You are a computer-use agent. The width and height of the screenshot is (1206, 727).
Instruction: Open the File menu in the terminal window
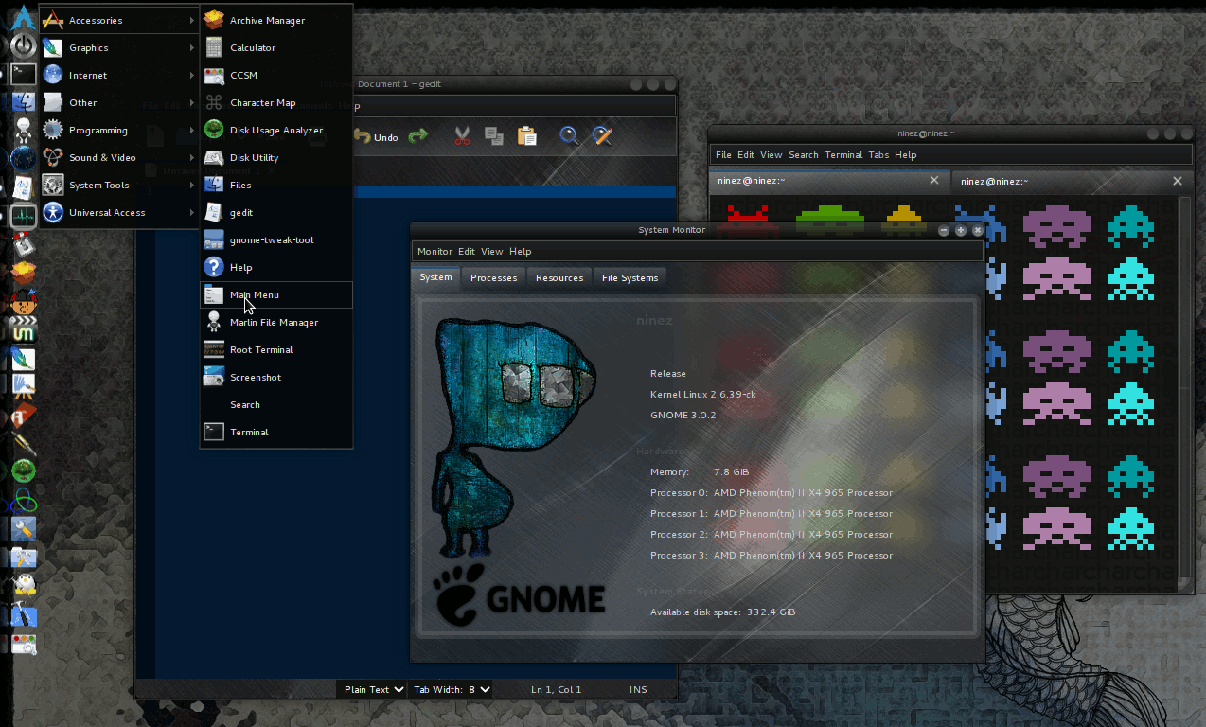724,155
